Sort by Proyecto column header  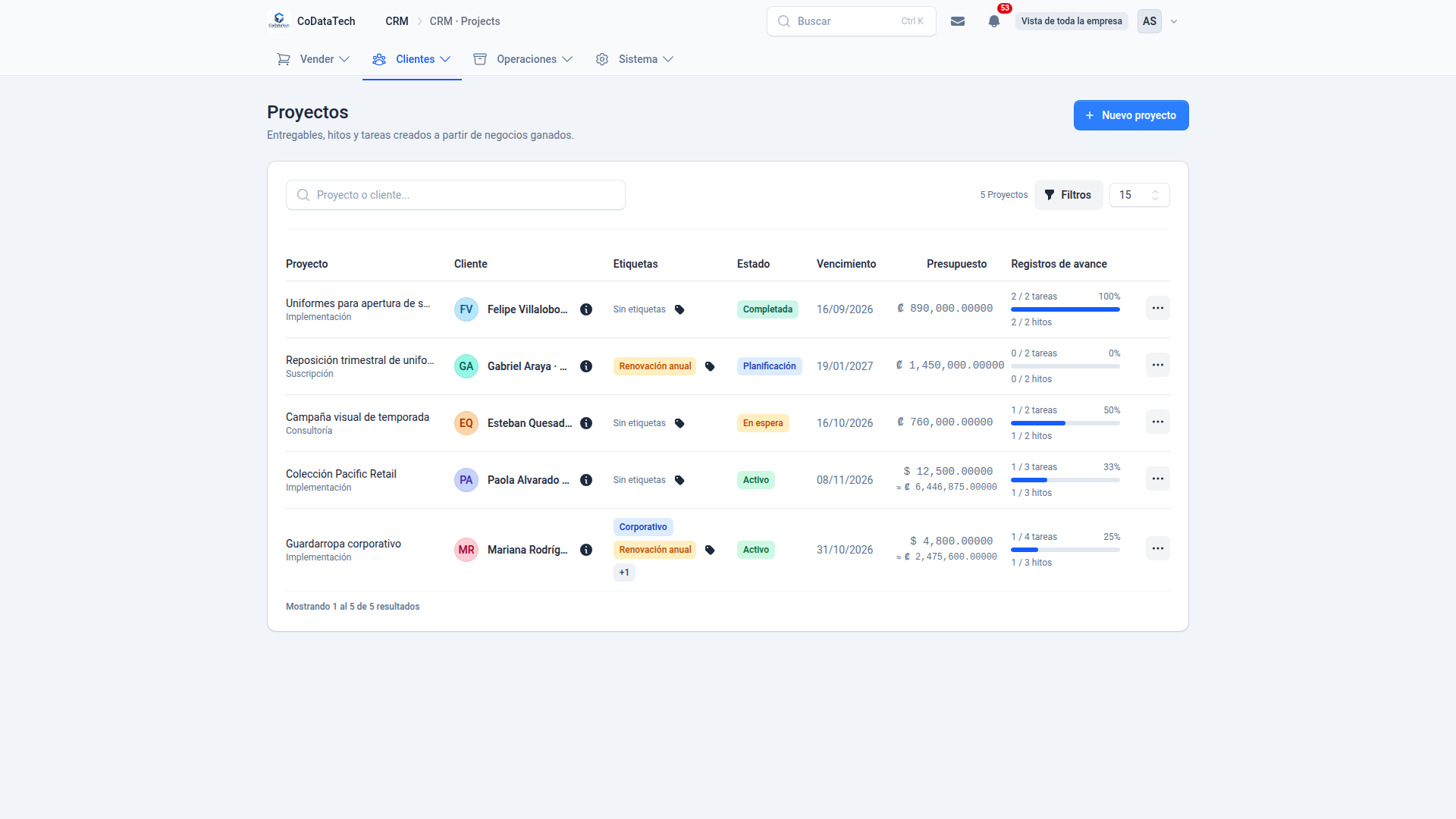pyautogui.click(x=307, y=264)
